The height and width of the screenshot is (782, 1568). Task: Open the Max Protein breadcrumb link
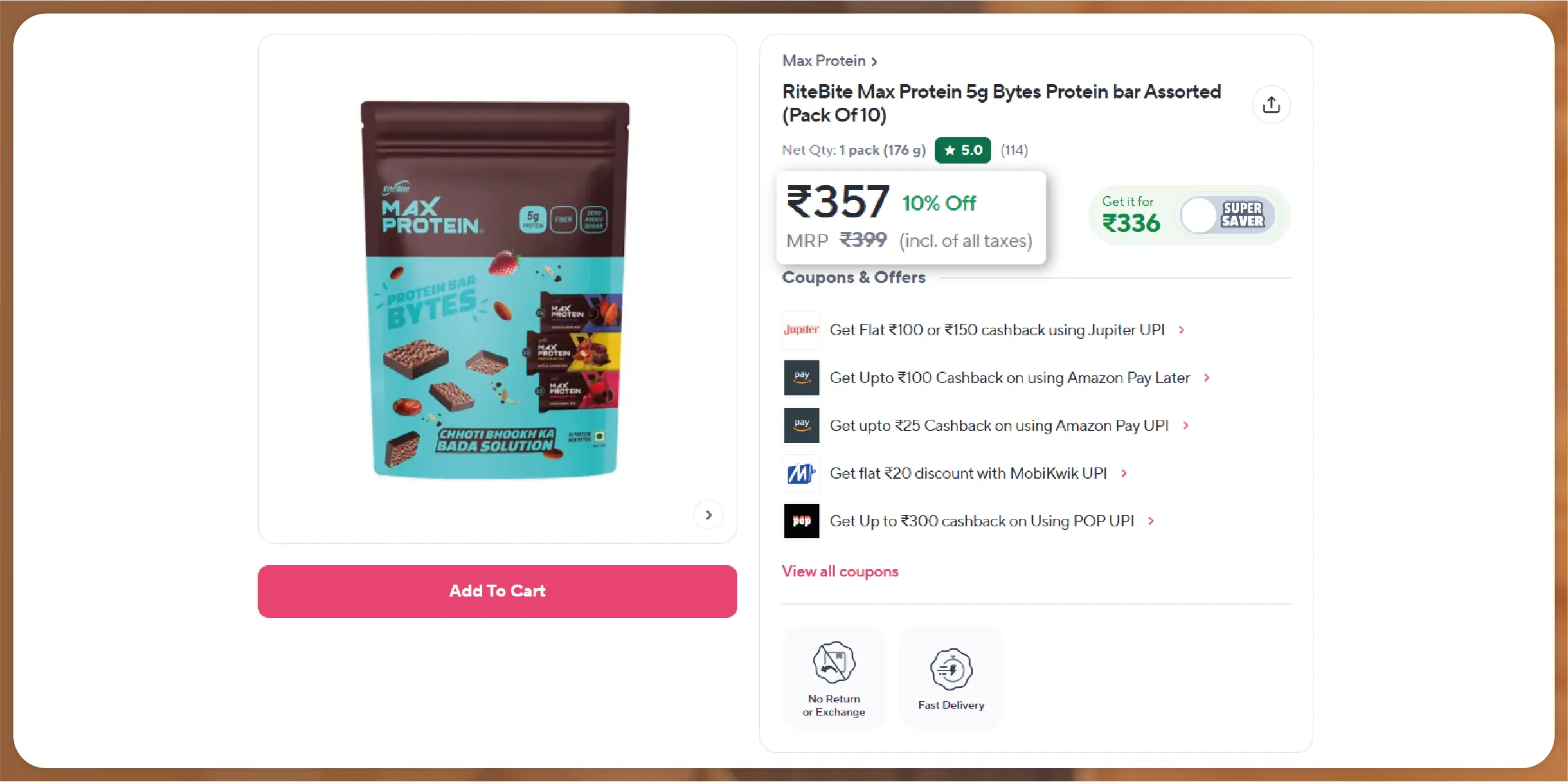(x=829, y=61)
